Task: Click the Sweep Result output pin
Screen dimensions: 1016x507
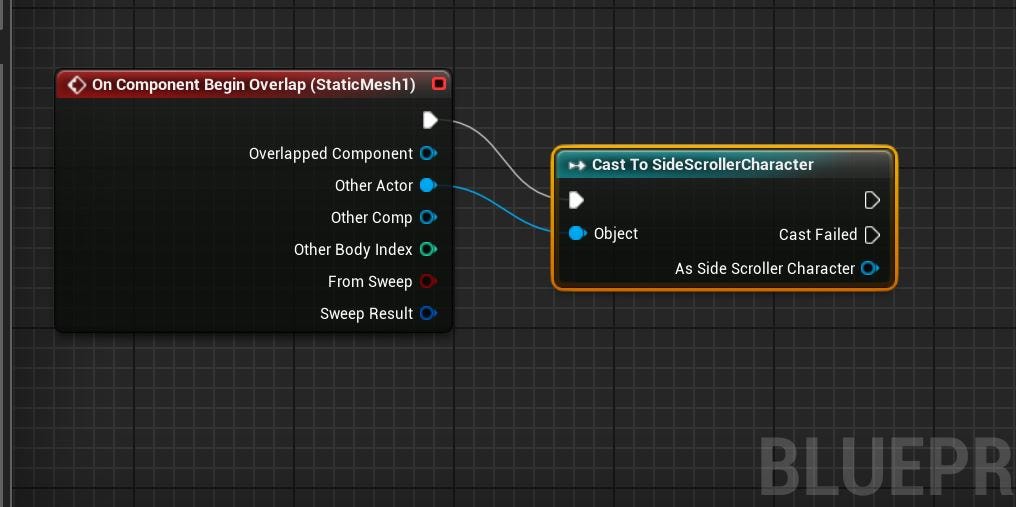Action: point(428,313)
